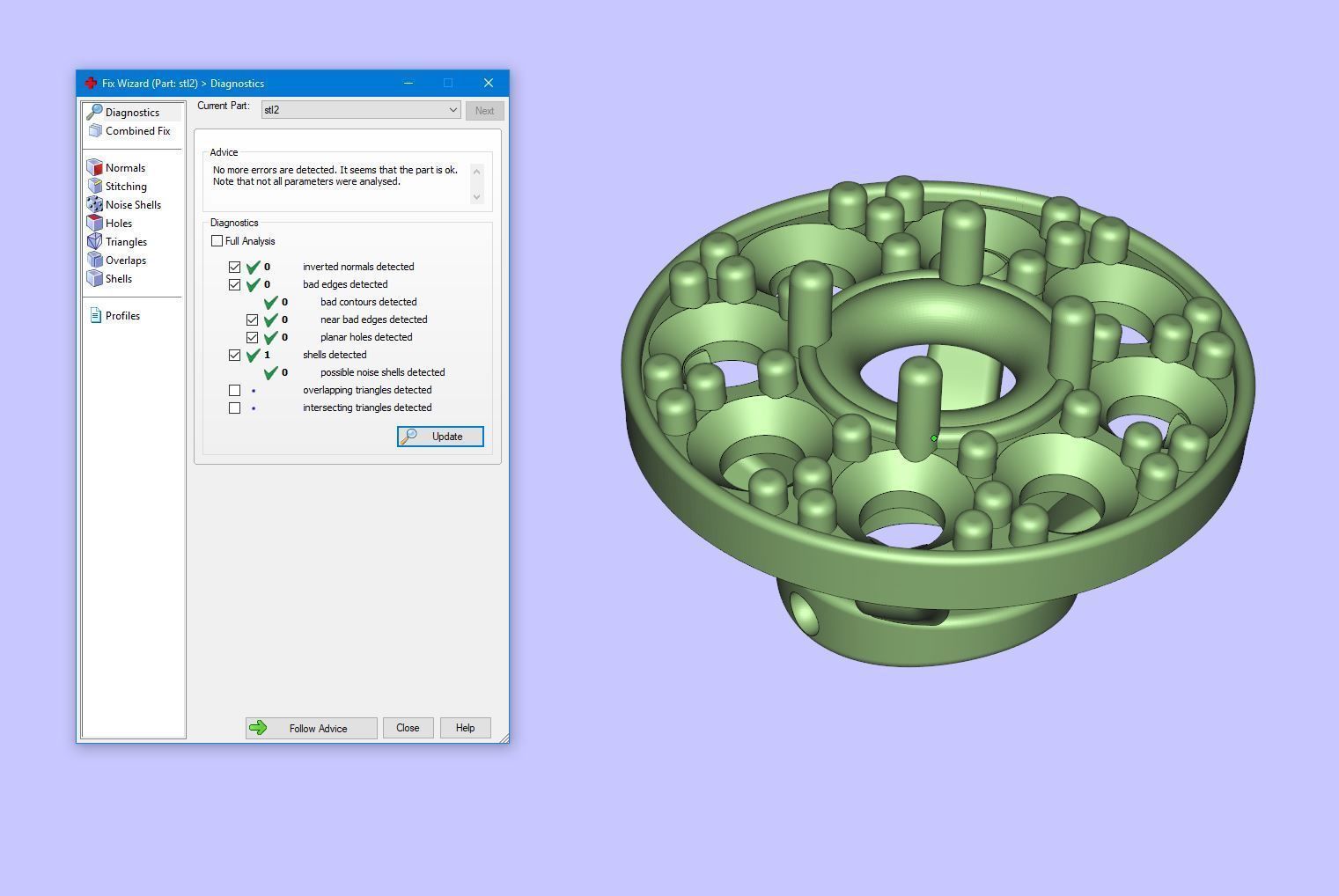
Task: Uncheck near bad edges detected checkbox
Action: (252, 319)
